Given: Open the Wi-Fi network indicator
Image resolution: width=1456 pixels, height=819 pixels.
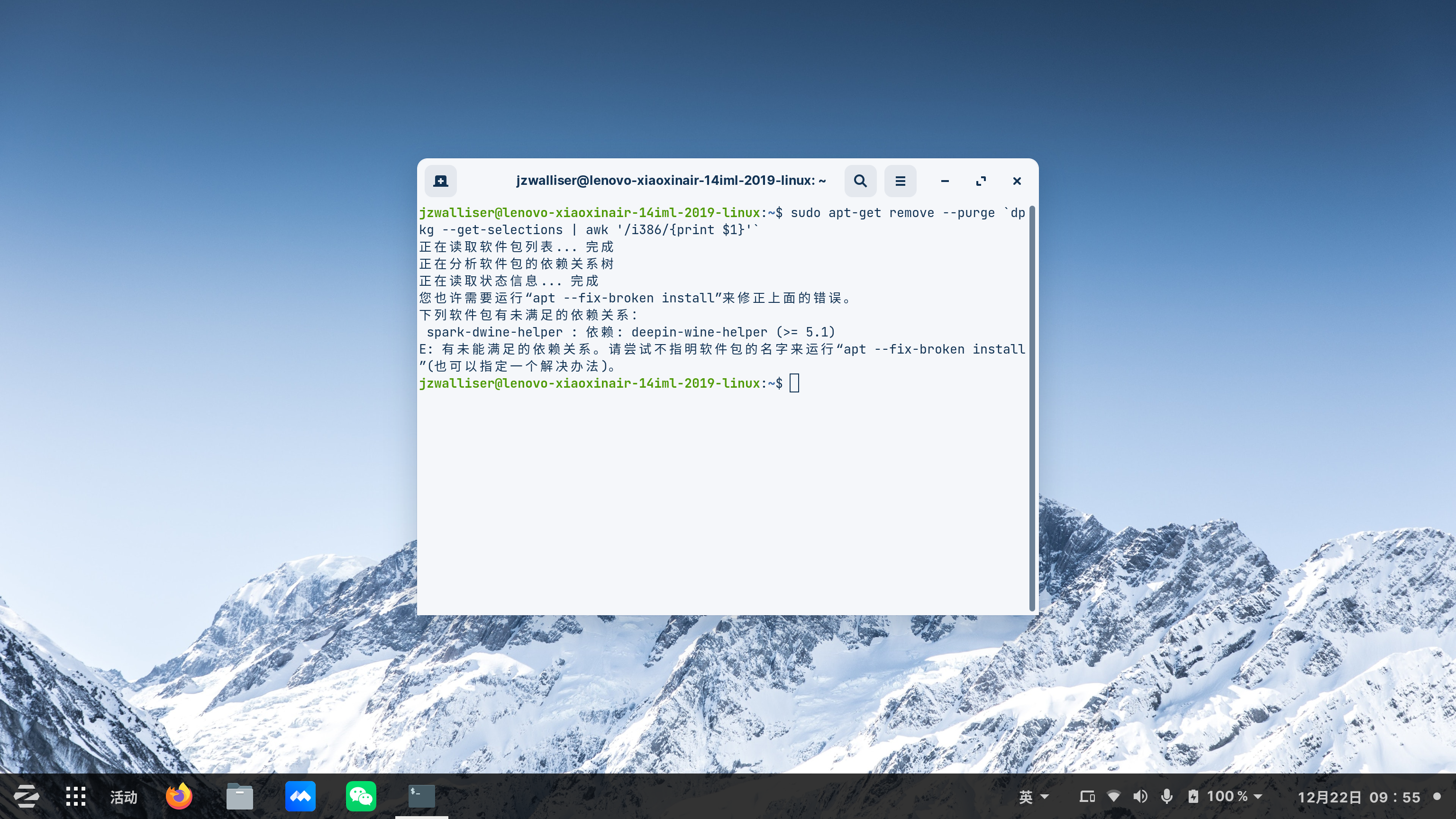Looking at the screenshot, I should coord(1113,797).
